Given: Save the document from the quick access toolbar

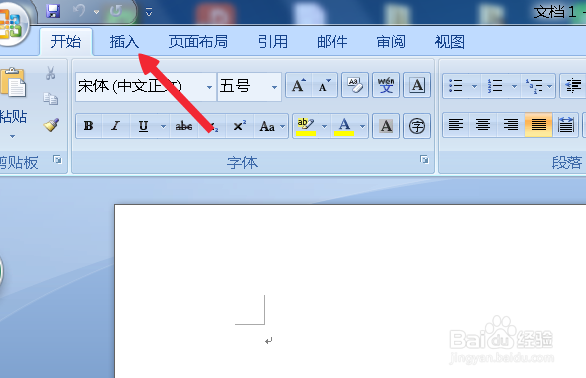Looking at the screenshot, I should (53, 11).
